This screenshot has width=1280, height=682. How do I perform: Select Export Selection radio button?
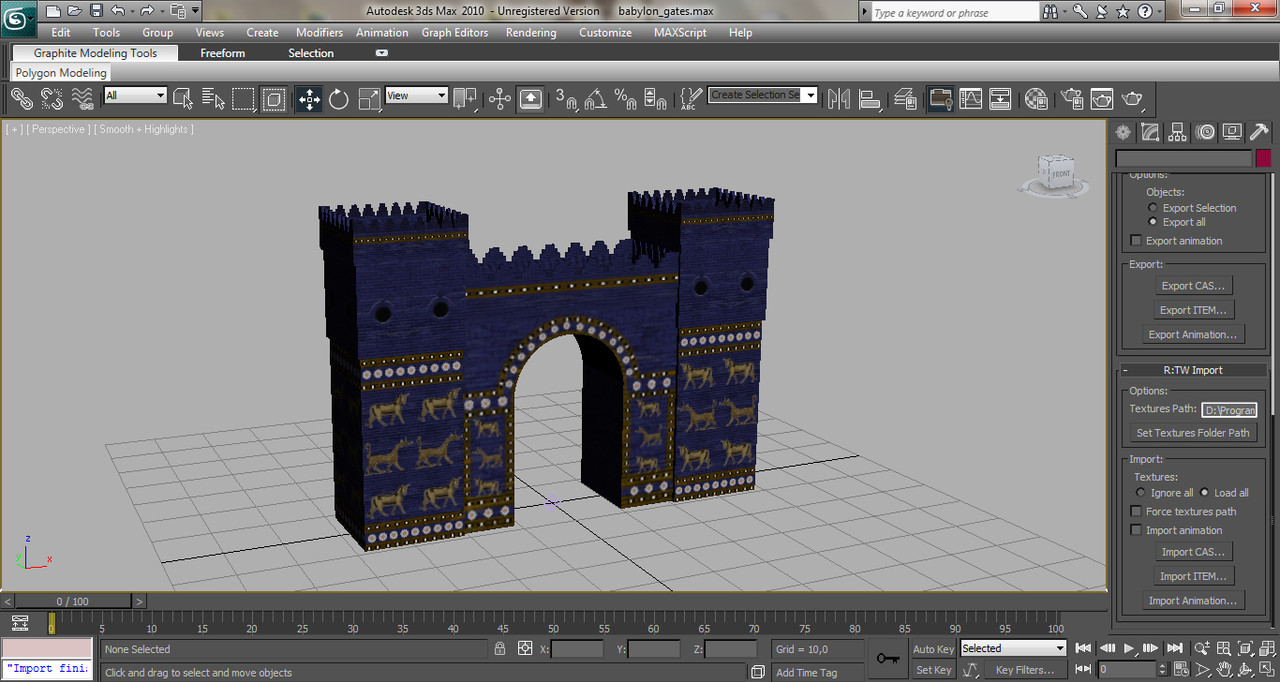coord(1153,208)
